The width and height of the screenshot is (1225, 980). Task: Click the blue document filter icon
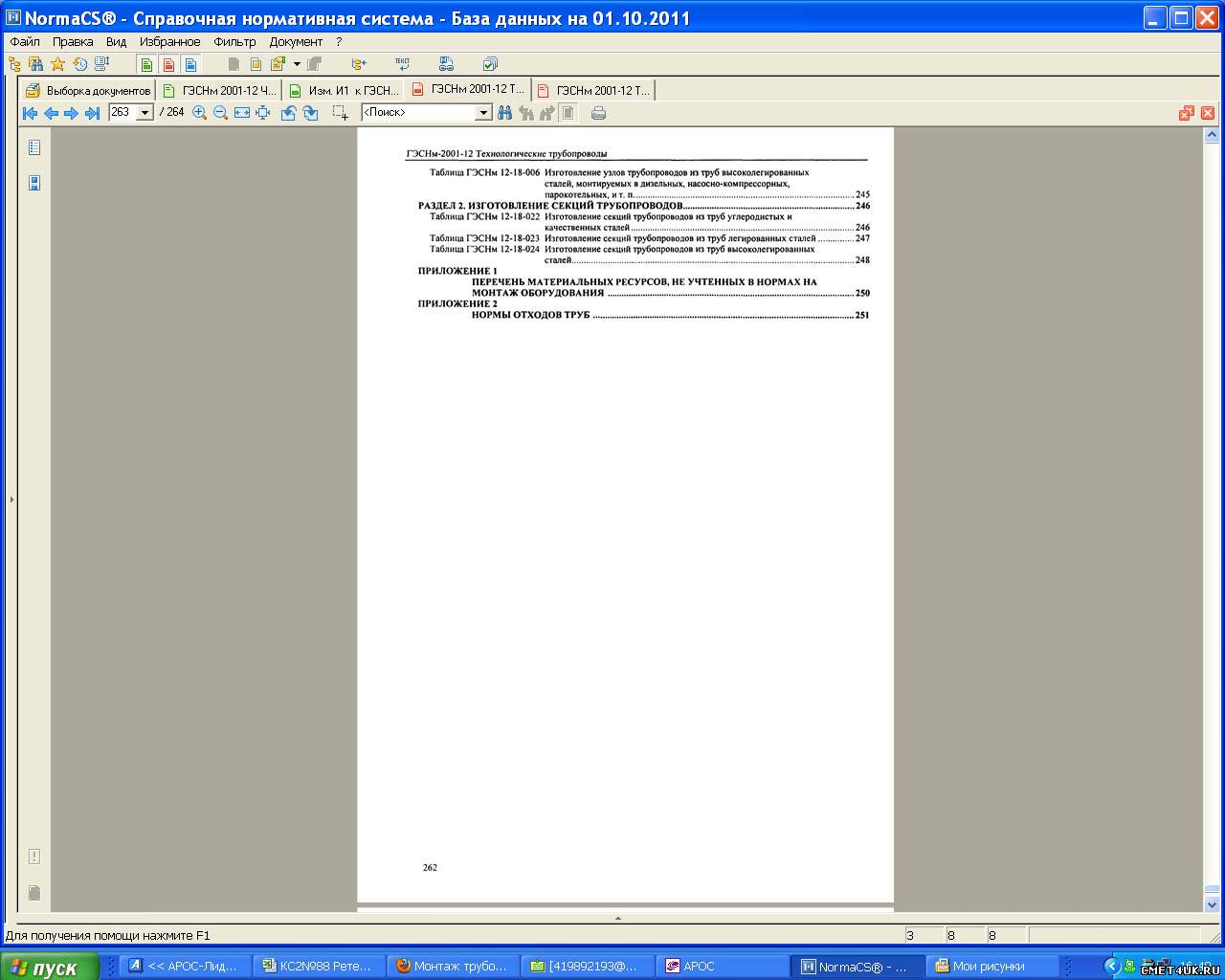pyautogui.click(x=191, y=64)
